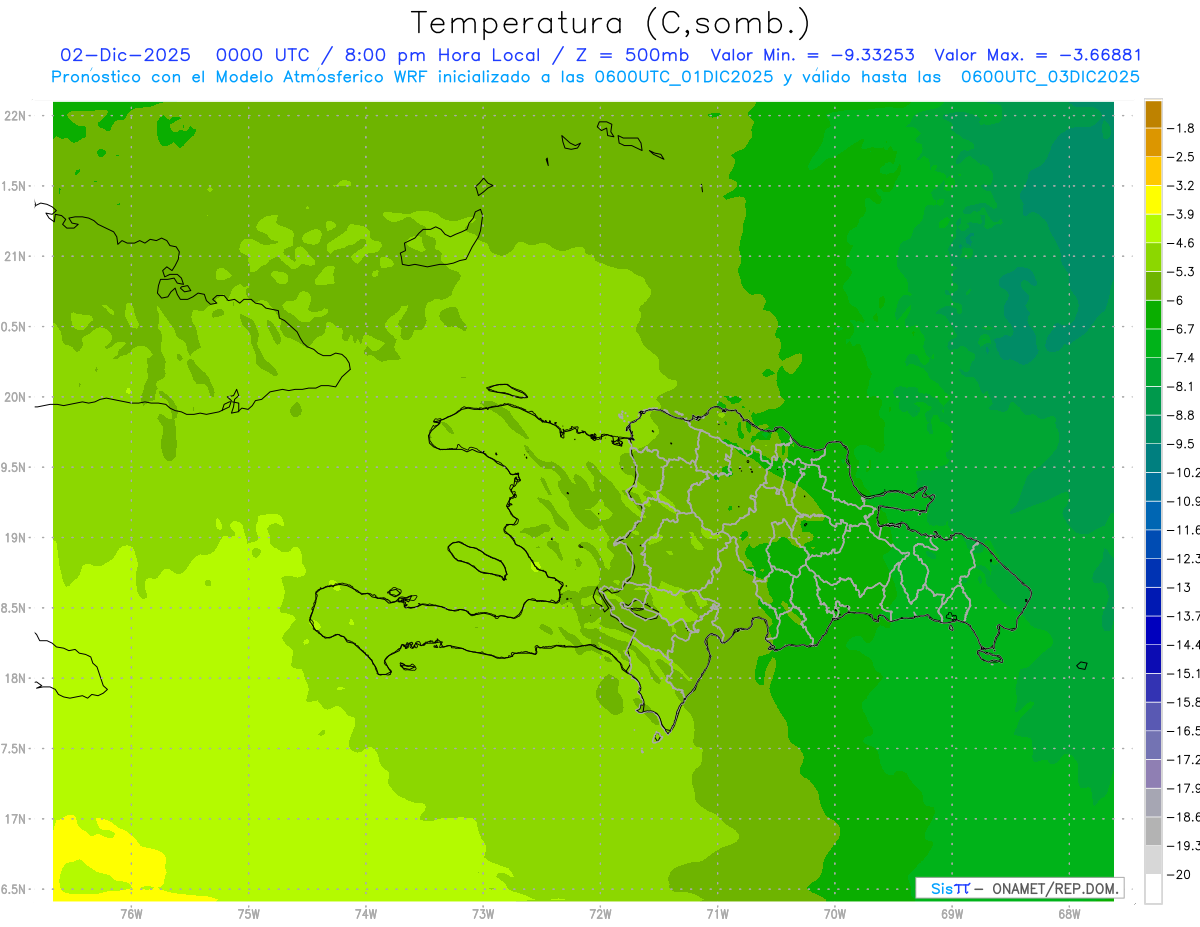Click the "70W" longitude axis label
This screenshot has height=927, width=1200.
click(x=835, y=913)
